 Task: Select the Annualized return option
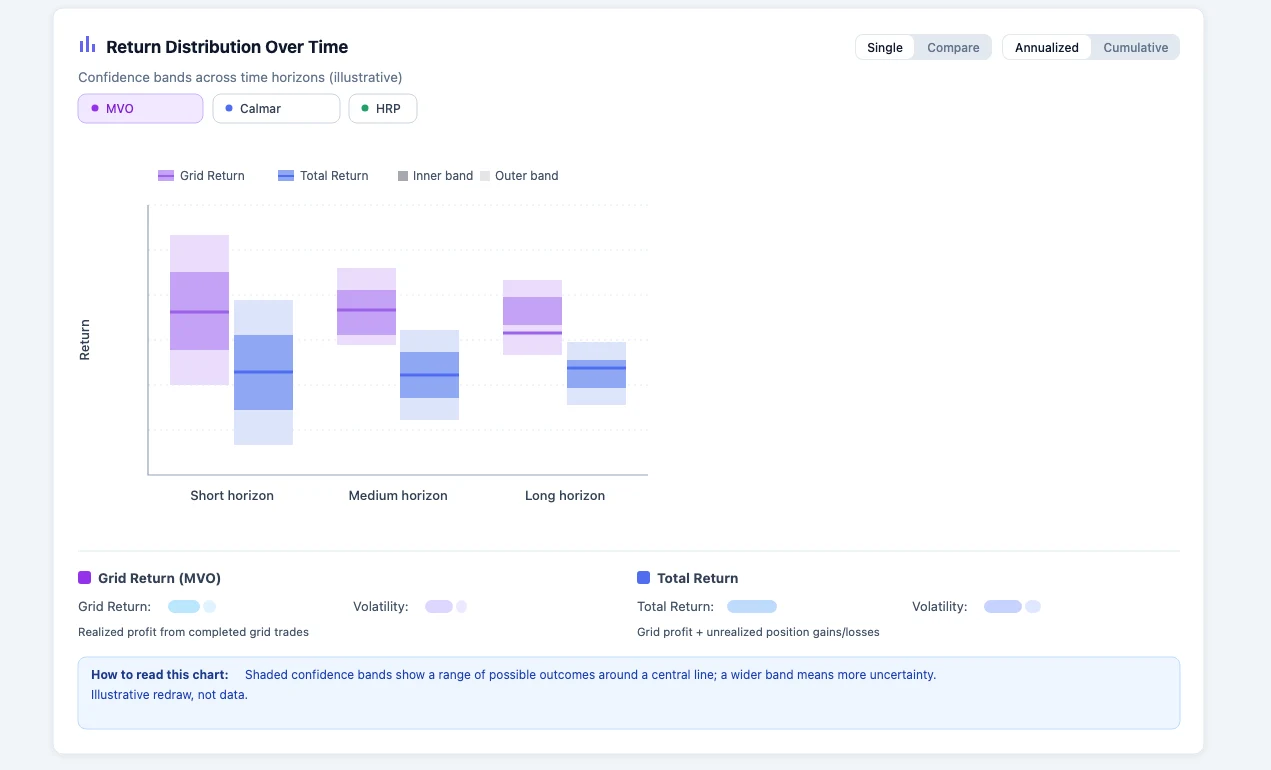coord(1047,47)
